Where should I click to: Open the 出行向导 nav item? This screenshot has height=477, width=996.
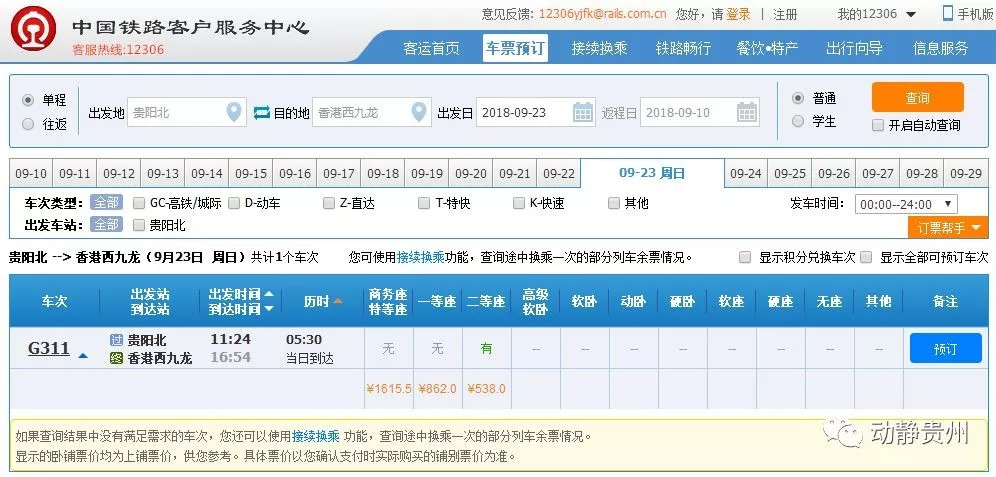coord(854,48)
